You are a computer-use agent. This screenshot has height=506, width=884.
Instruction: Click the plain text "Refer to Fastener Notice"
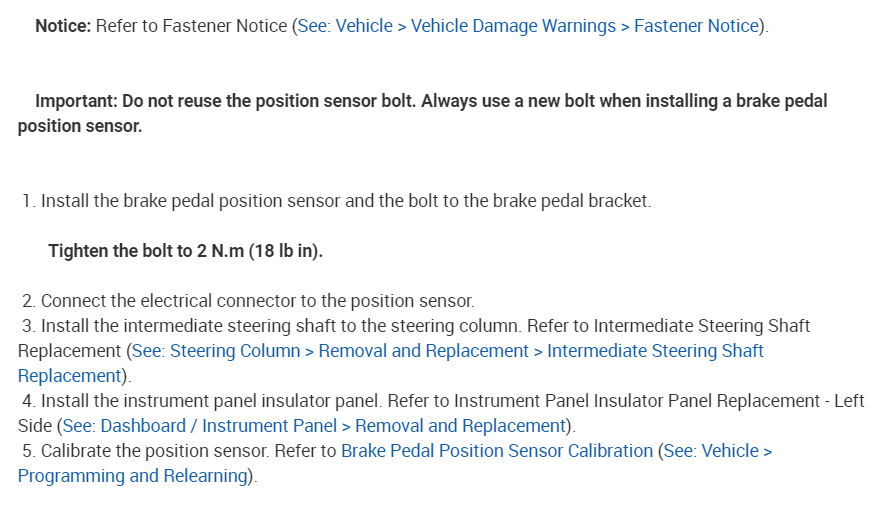pos(193,26)
